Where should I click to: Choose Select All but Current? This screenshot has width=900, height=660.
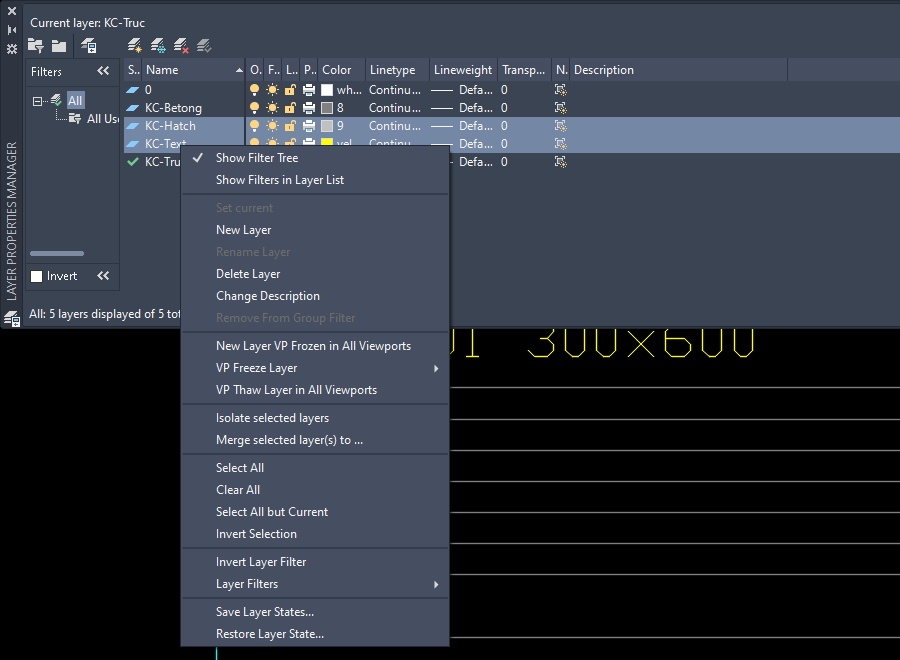point(315,512)
